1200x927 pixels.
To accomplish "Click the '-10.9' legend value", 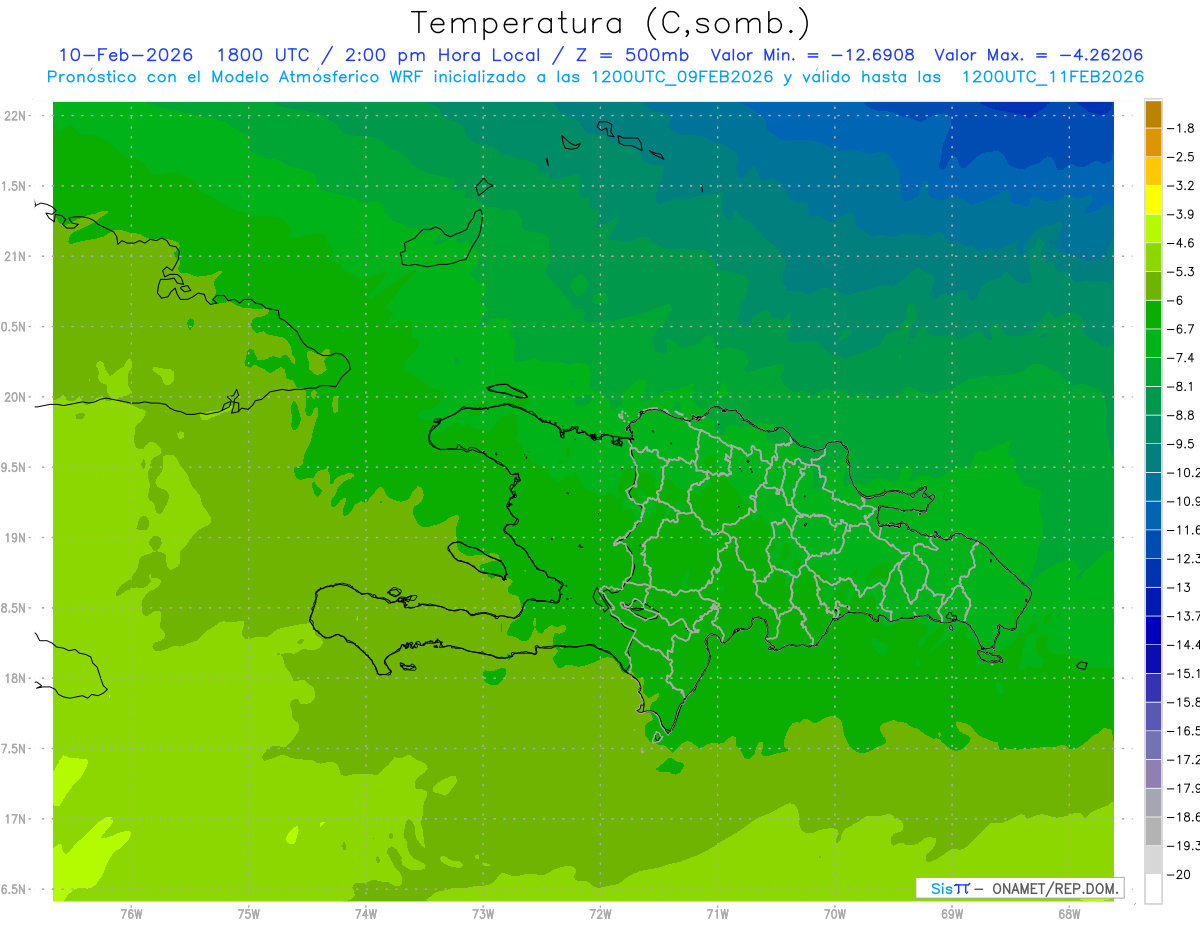I will coord(1184,501).
